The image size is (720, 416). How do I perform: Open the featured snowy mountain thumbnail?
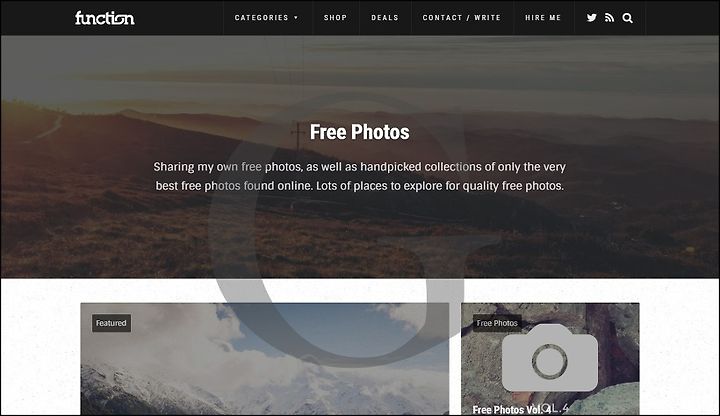[264, 359]
